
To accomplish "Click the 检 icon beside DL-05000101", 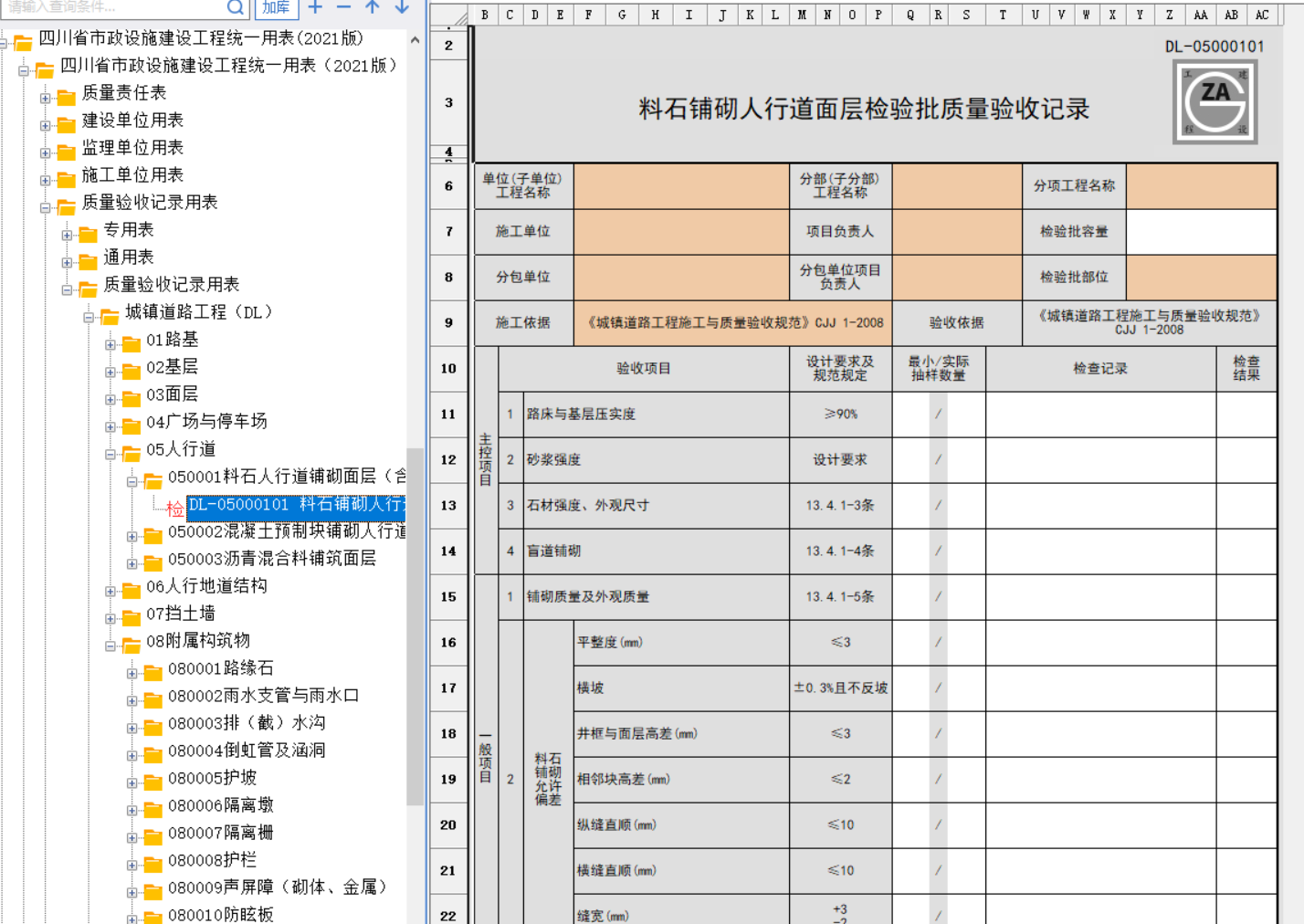I will point(175,509).
